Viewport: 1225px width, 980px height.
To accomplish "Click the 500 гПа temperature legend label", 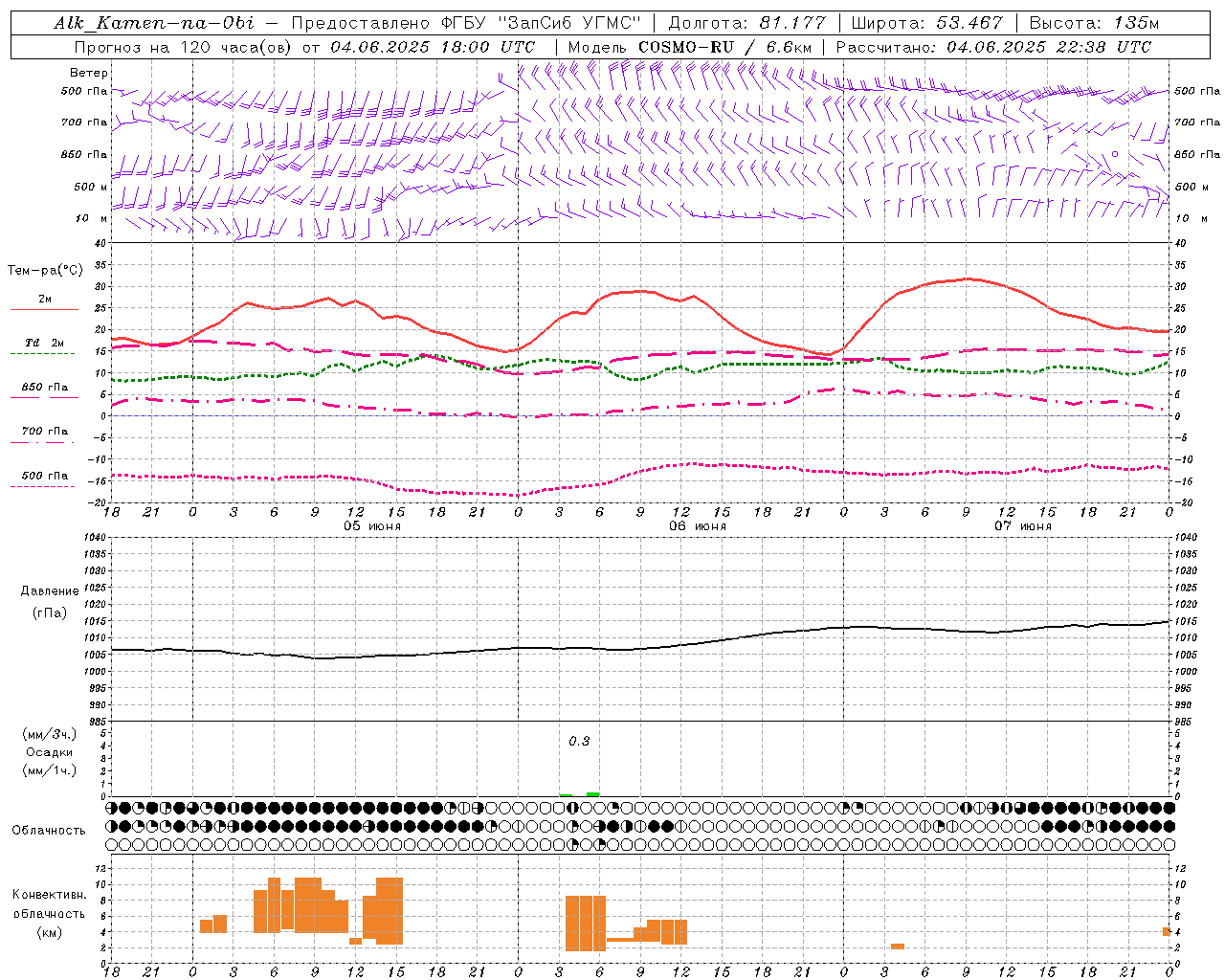I will 45,476.
